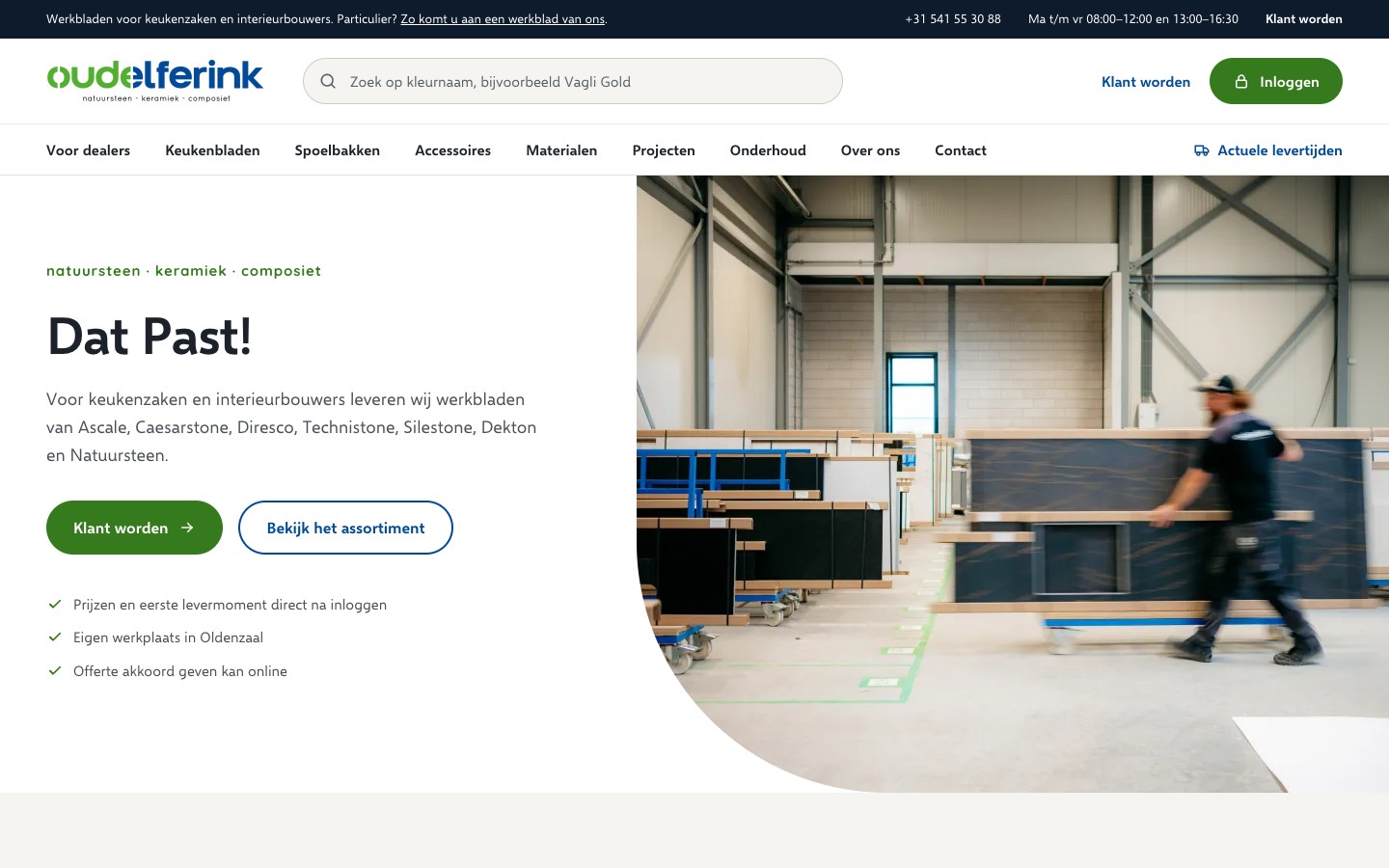Open the Onderhoud page

[x=768, y=150]
